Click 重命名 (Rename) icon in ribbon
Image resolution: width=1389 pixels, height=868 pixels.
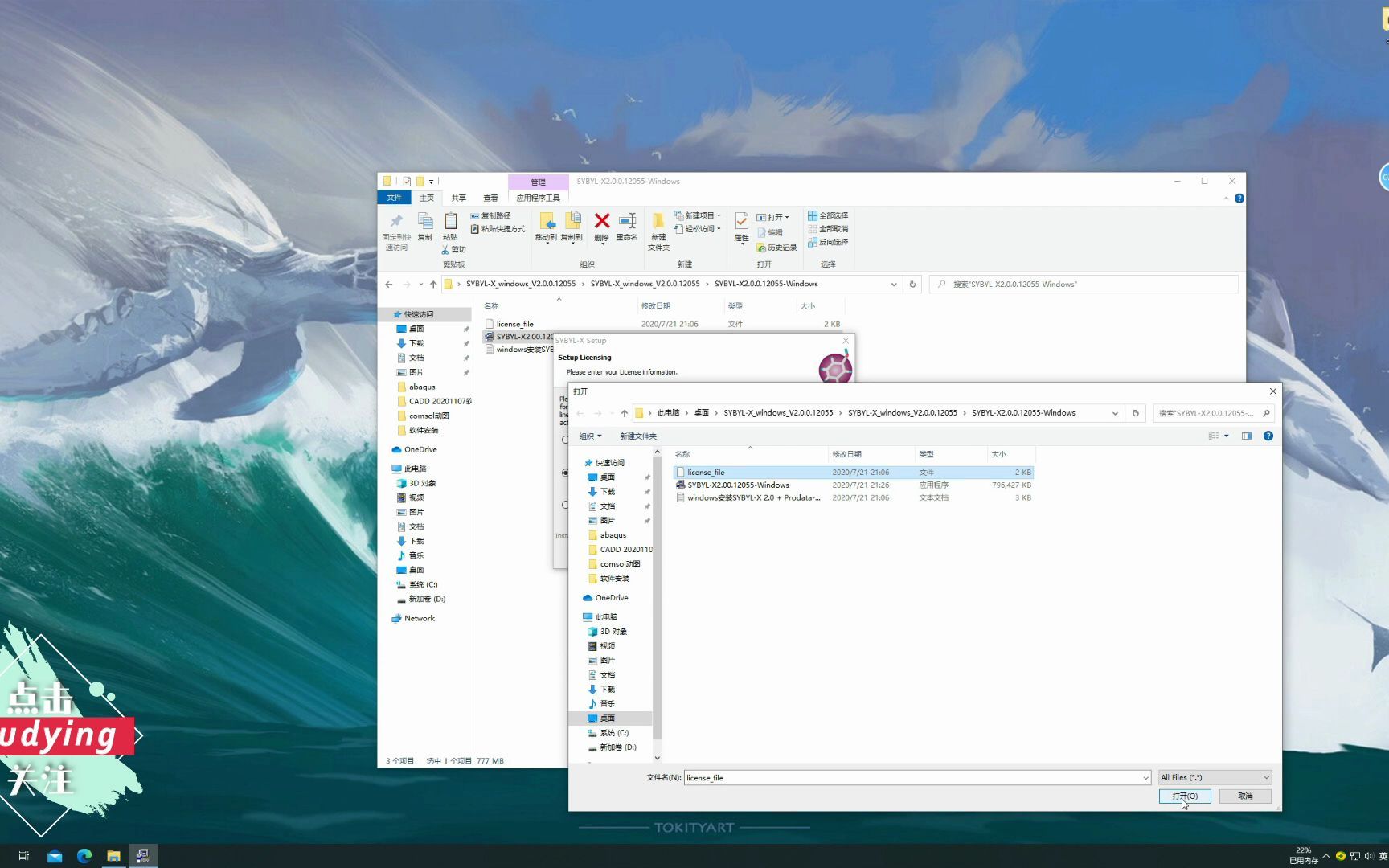tap(627, 221)
